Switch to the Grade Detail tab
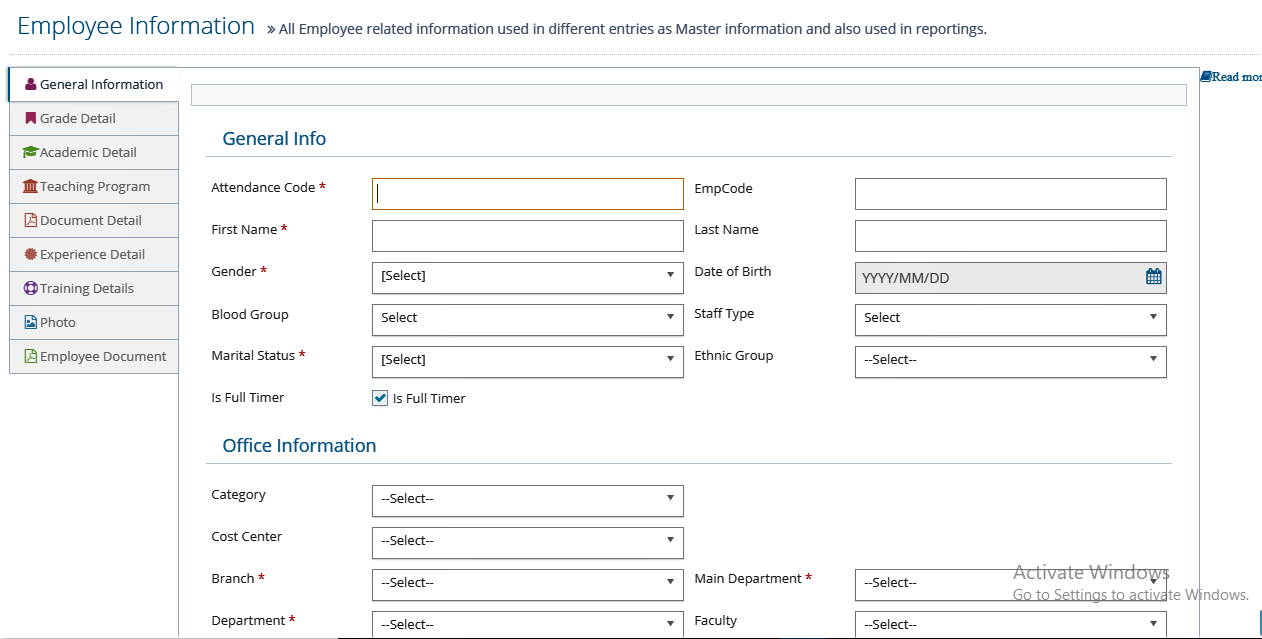The height and width of the screenshot is (639, 1262). click(x=94, y=118)
